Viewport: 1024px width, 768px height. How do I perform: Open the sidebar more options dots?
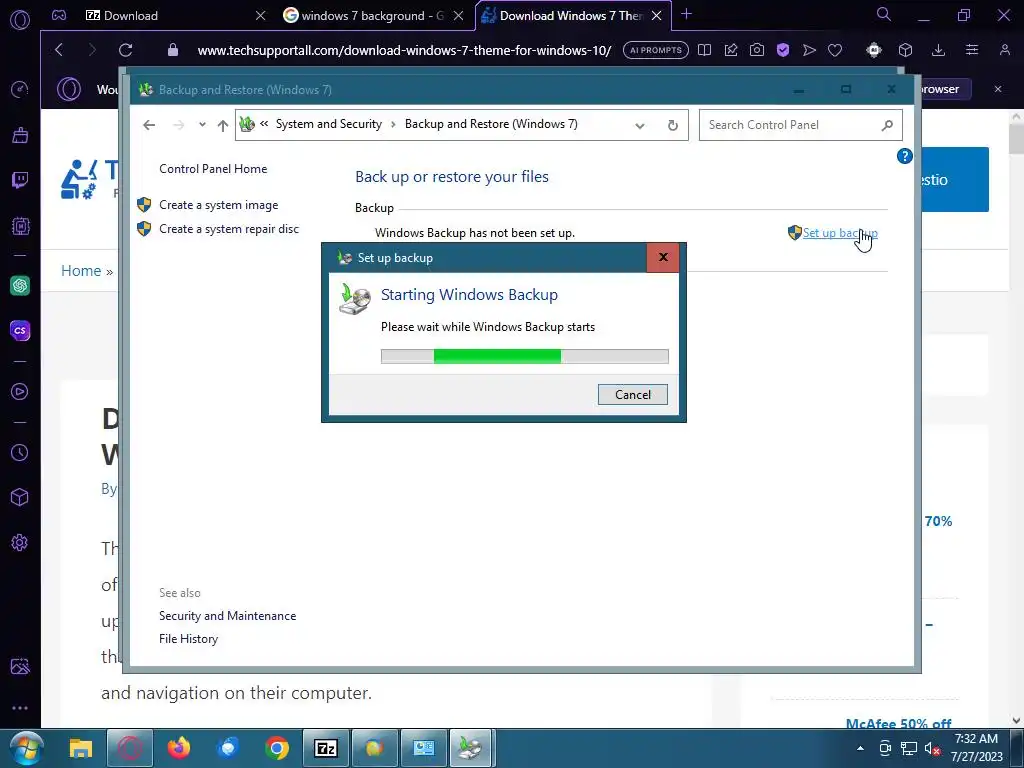click(x=20, y=708)
